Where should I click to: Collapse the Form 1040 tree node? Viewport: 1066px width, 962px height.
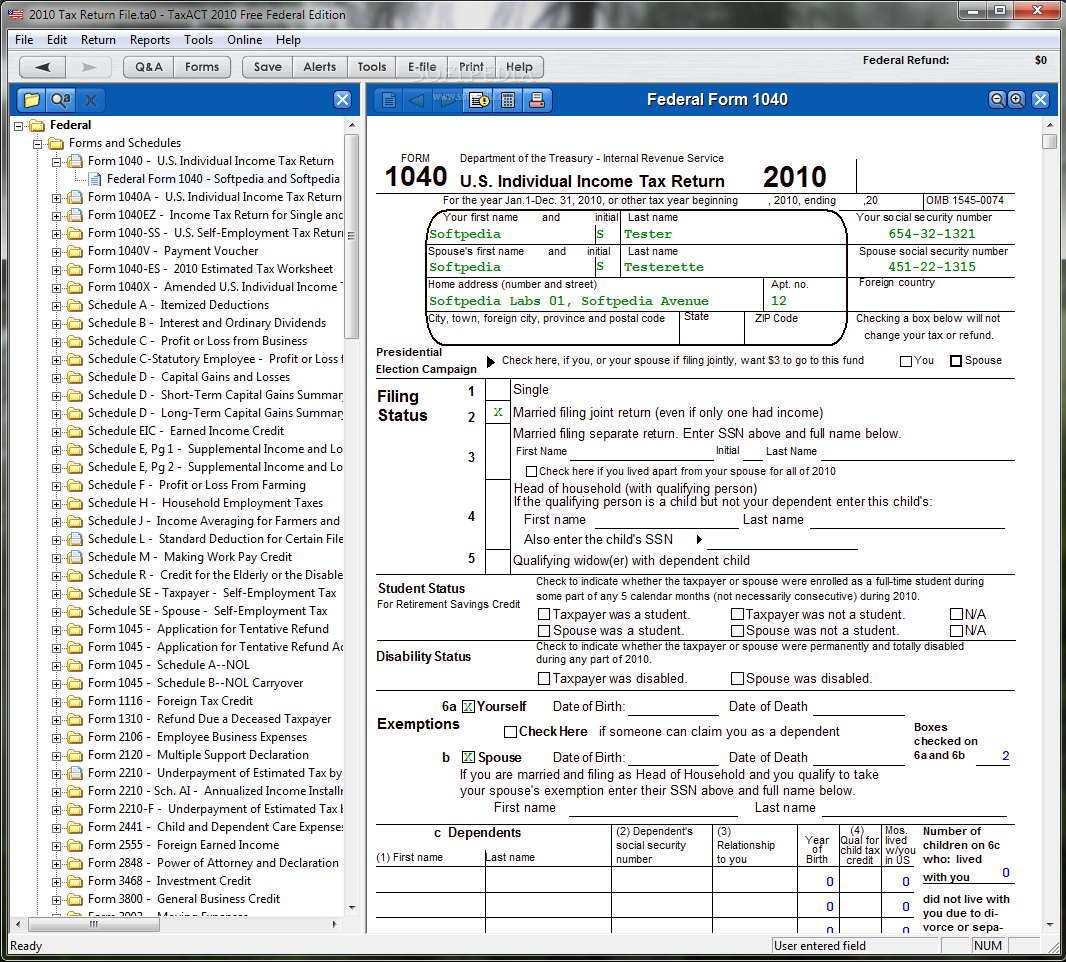click(x=56, y=162)
